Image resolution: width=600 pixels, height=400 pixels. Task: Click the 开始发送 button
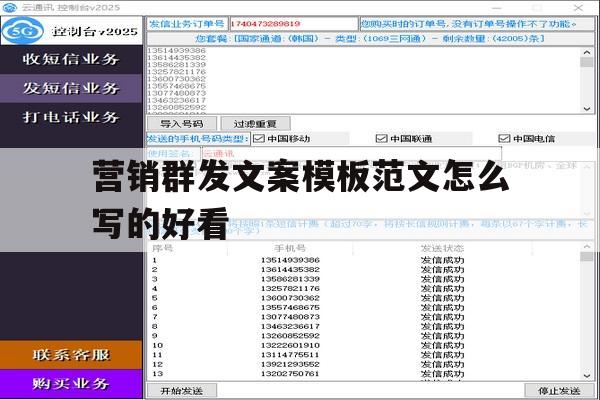pos(182,391)
